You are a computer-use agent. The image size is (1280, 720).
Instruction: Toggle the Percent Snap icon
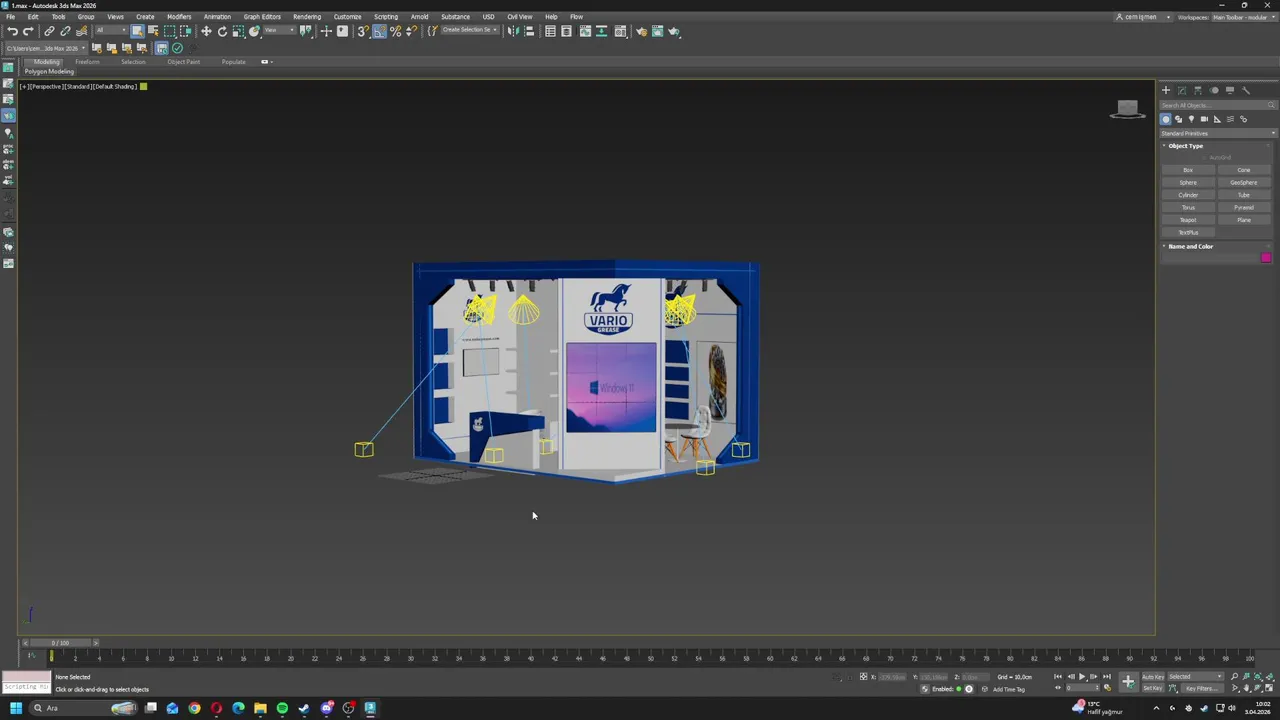[x=396, y=31]
